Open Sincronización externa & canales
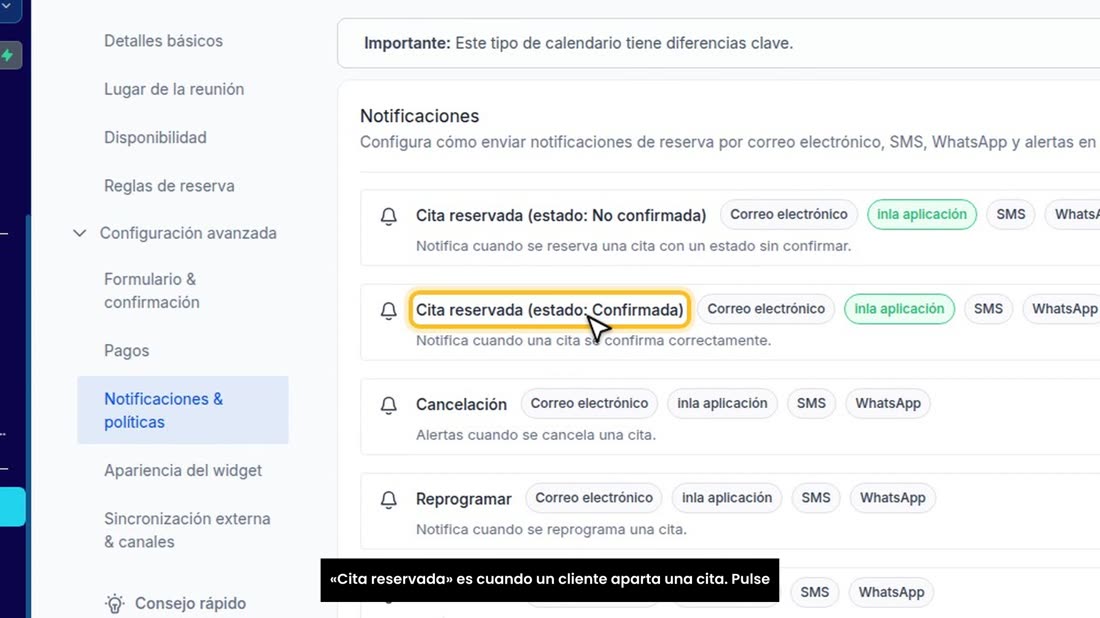Screen dimensions: 1100x618 click(x=187, y=530)
